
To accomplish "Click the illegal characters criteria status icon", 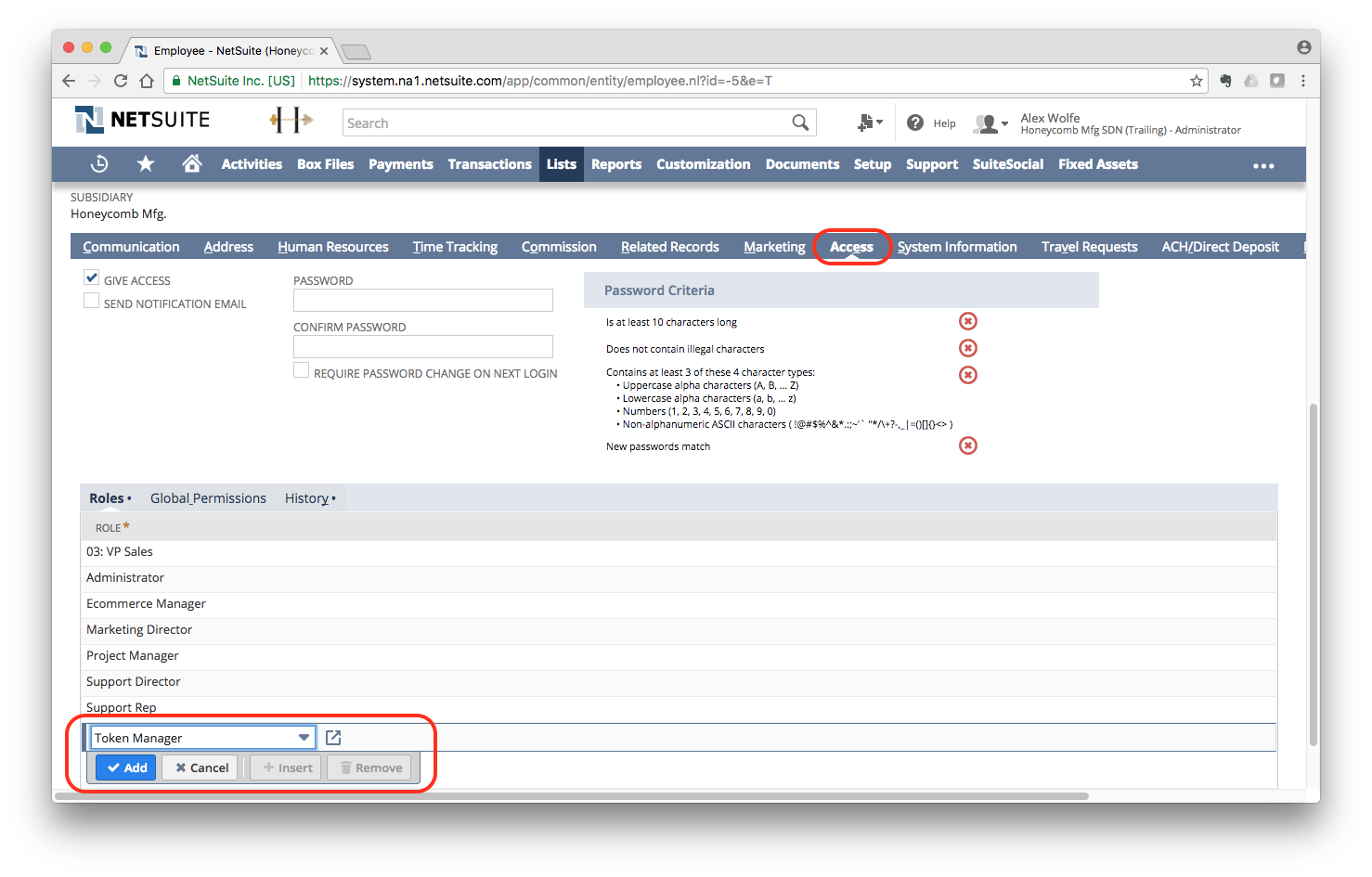I will 968,348.
